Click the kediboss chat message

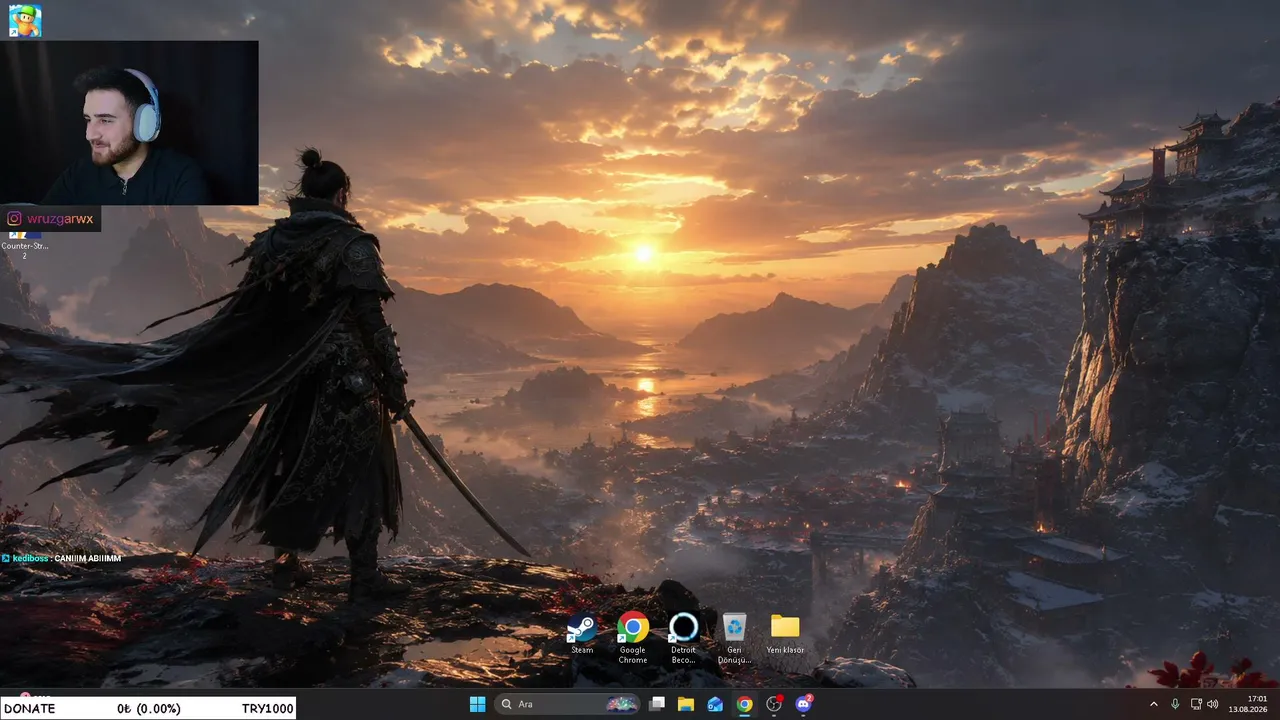tap(61, 558)
